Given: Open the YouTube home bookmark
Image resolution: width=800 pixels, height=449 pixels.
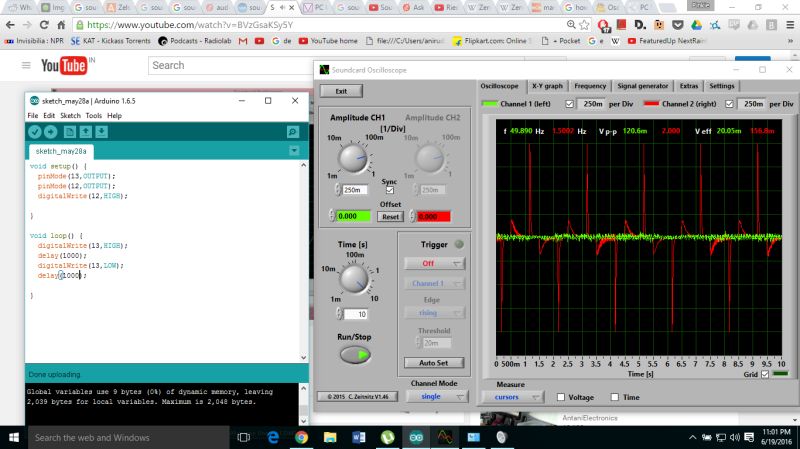Looking at the screenshot, I should click(328, 41).
